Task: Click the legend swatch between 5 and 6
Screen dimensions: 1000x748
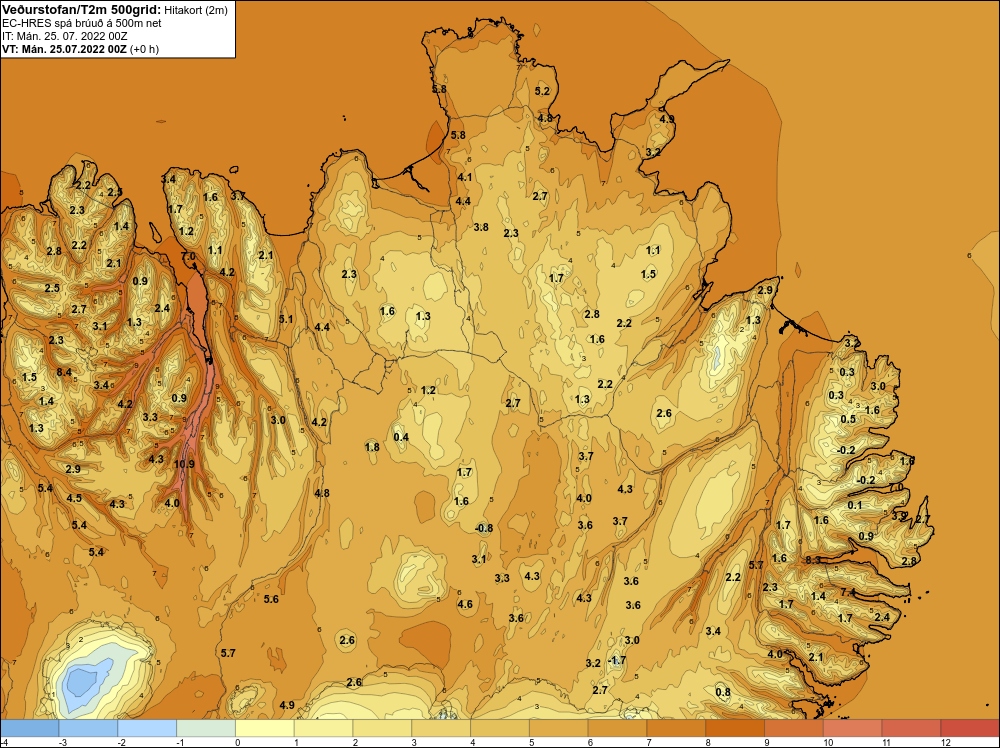Action: 558,728
